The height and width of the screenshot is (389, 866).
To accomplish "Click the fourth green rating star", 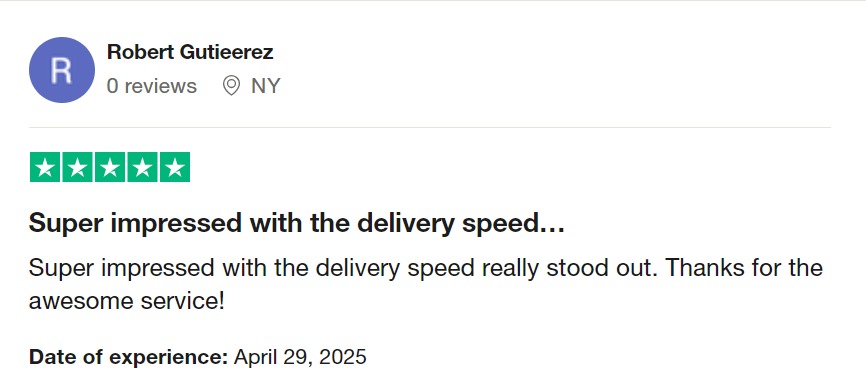I will (x=142, y=167).
